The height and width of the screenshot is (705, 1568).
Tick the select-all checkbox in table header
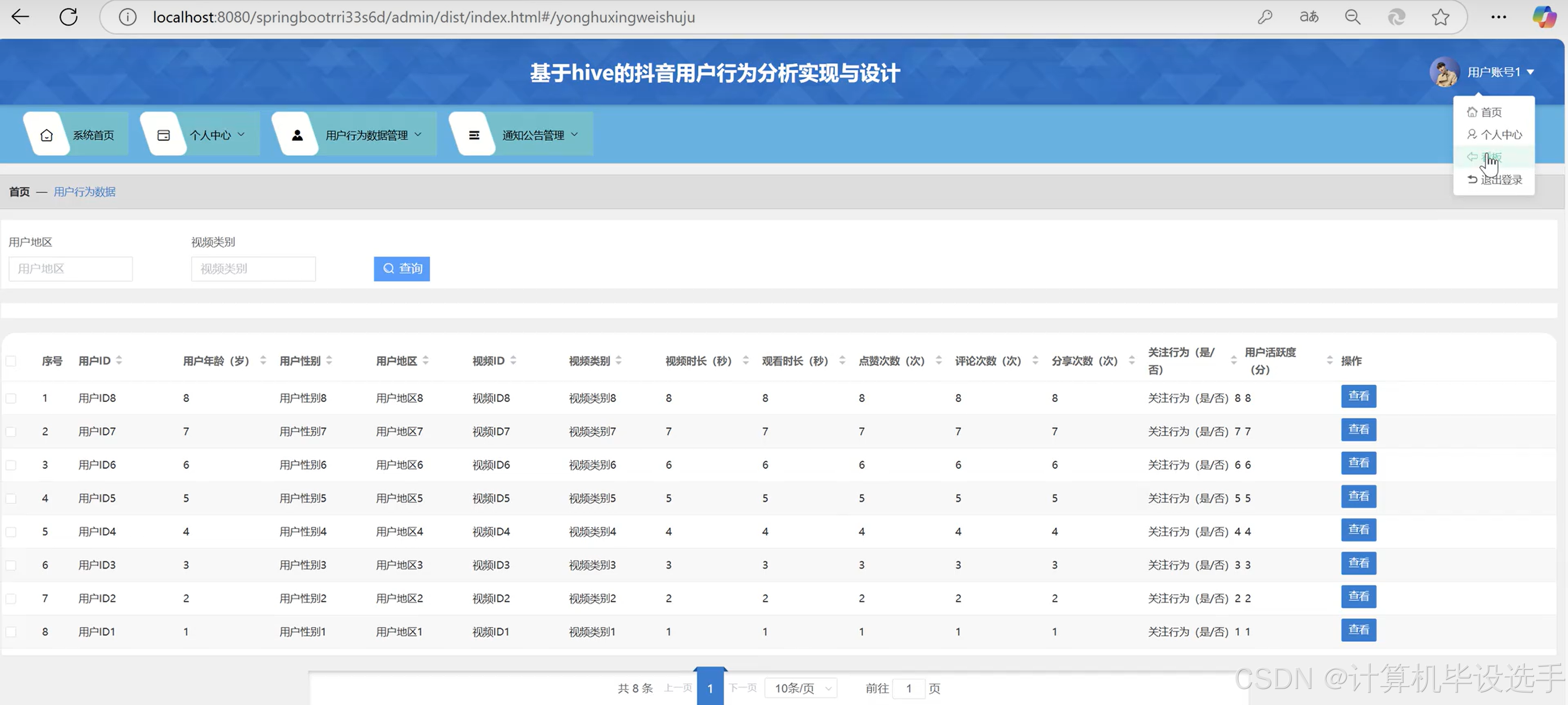coord(11,361)
